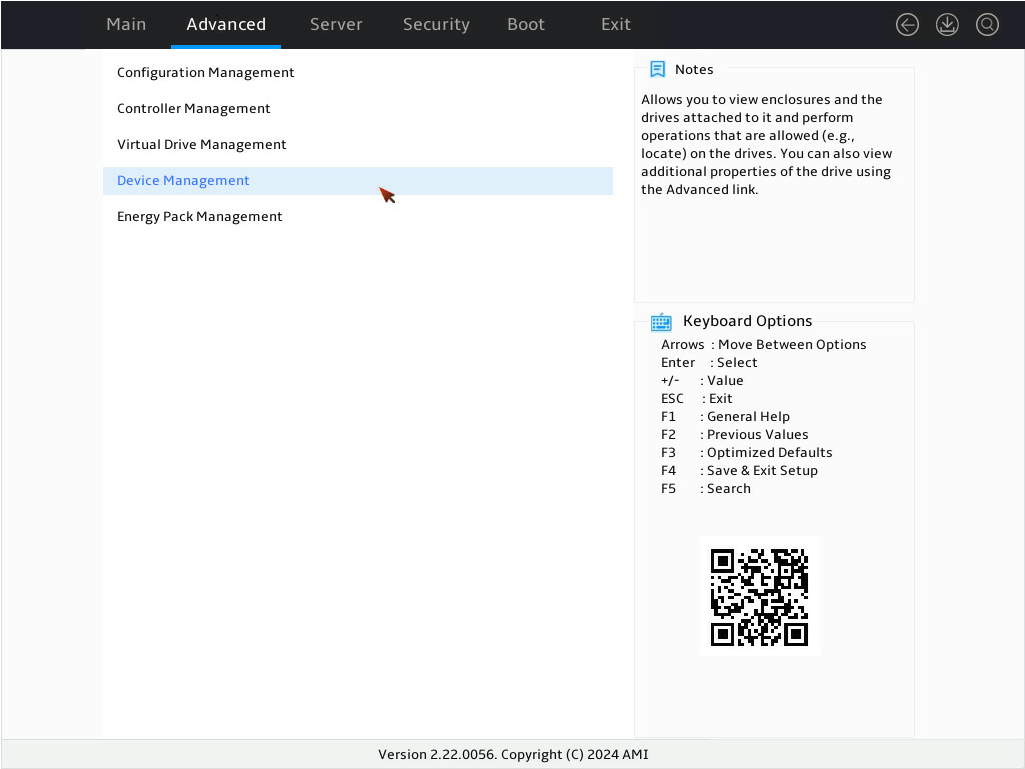Open Controller Management

tap(358, 109)
